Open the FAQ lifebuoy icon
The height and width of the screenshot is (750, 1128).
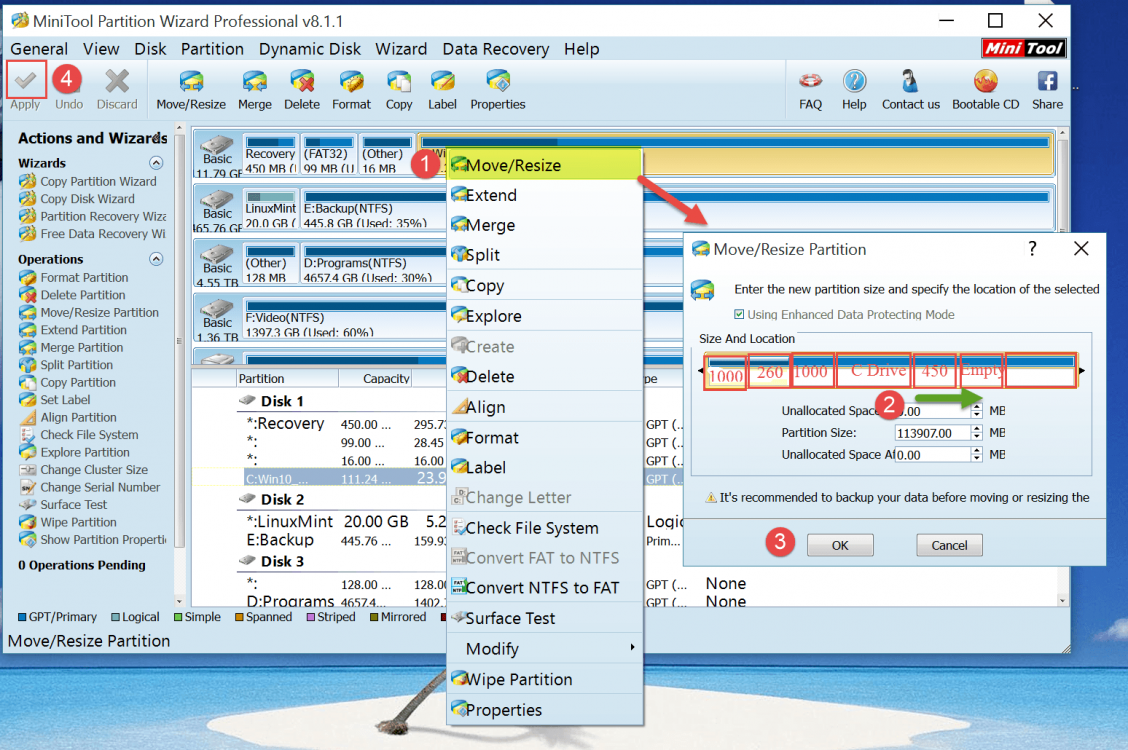pos(810,81)
